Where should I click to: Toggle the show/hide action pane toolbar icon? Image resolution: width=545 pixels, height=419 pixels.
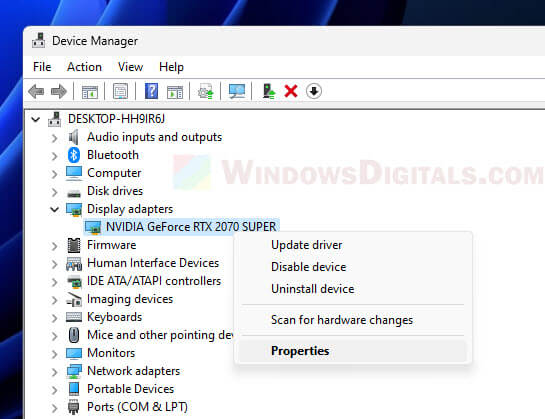175,92
